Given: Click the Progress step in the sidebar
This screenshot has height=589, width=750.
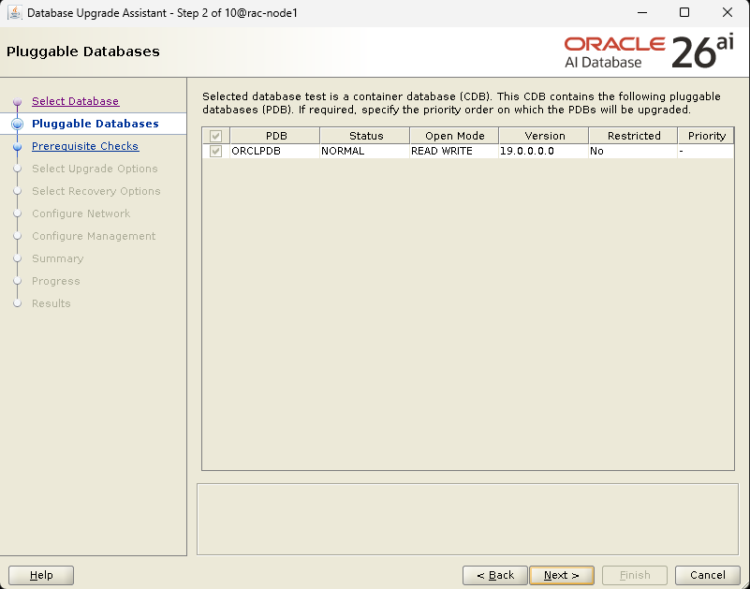Looking at the screenshot, I should pos(56,281).
